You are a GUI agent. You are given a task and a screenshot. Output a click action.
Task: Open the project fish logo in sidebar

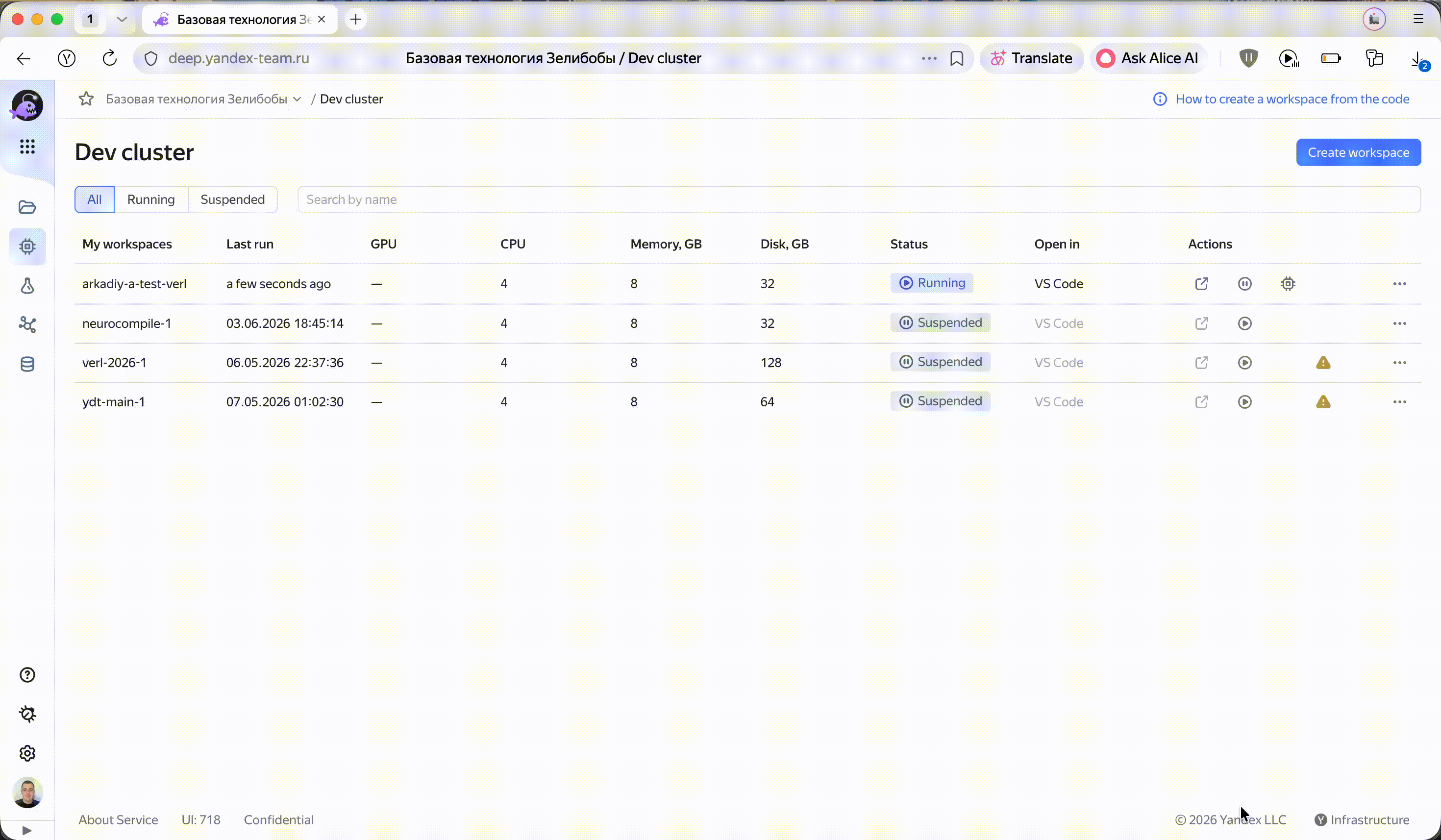[x=27, y=106]
